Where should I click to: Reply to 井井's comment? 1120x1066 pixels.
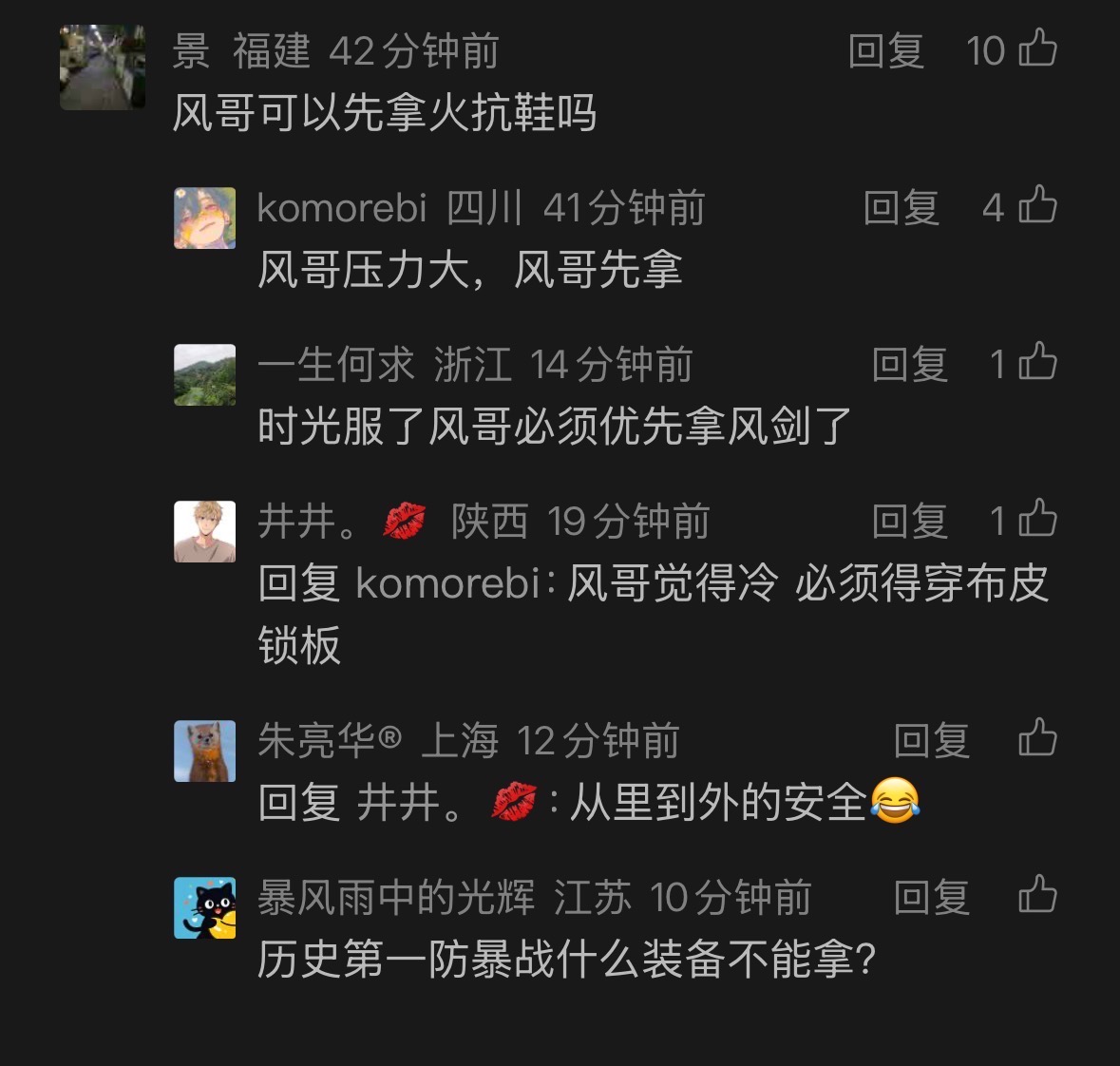[910, 521]
